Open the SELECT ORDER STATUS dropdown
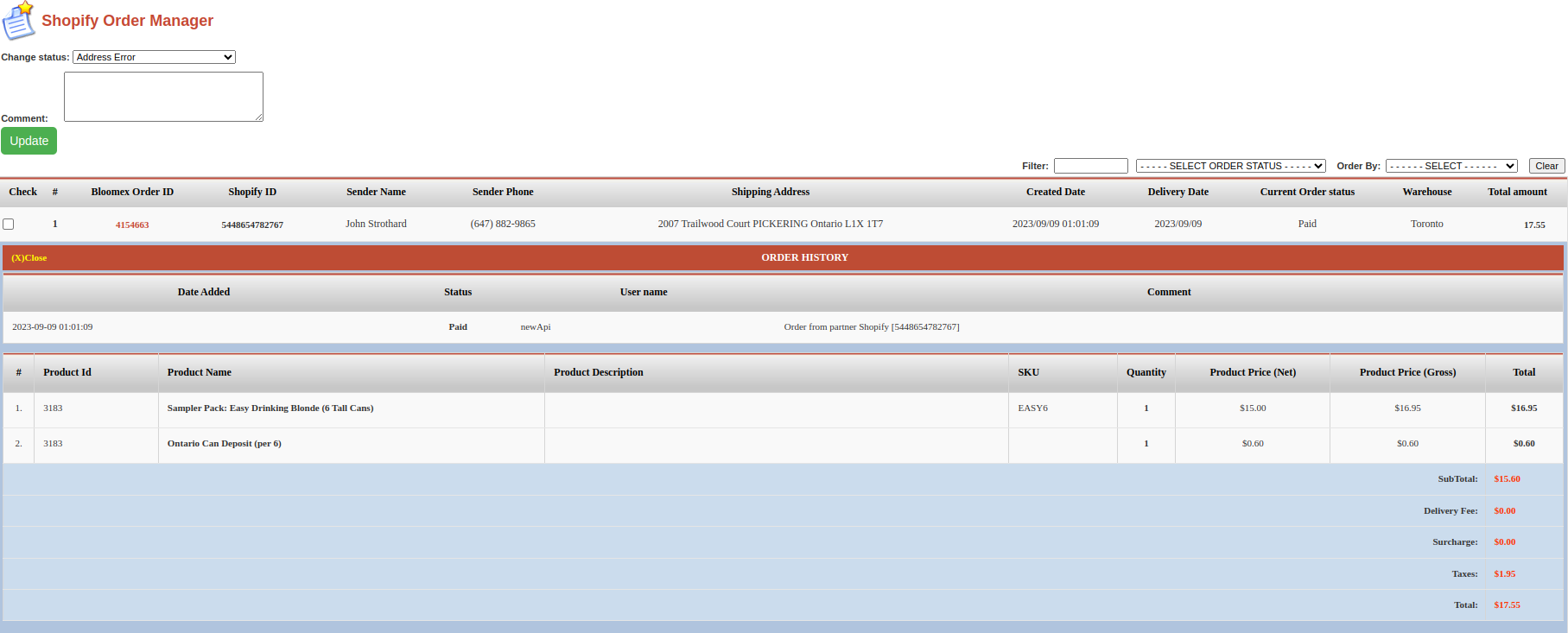The width and height of the screenshot is (1568, 633). tap(1230, 166)
